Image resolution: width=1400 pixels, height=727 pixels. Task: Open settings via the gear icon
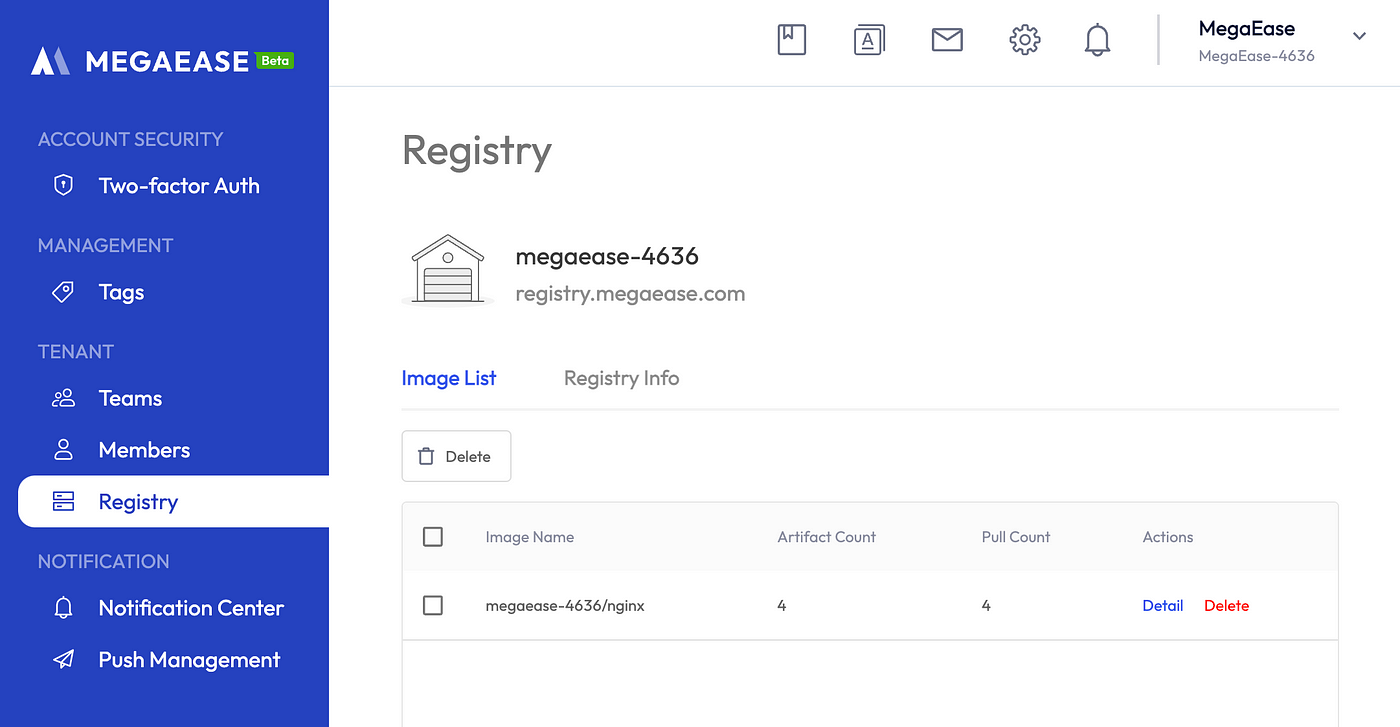pyautogui.click(x=1024, y=40)
